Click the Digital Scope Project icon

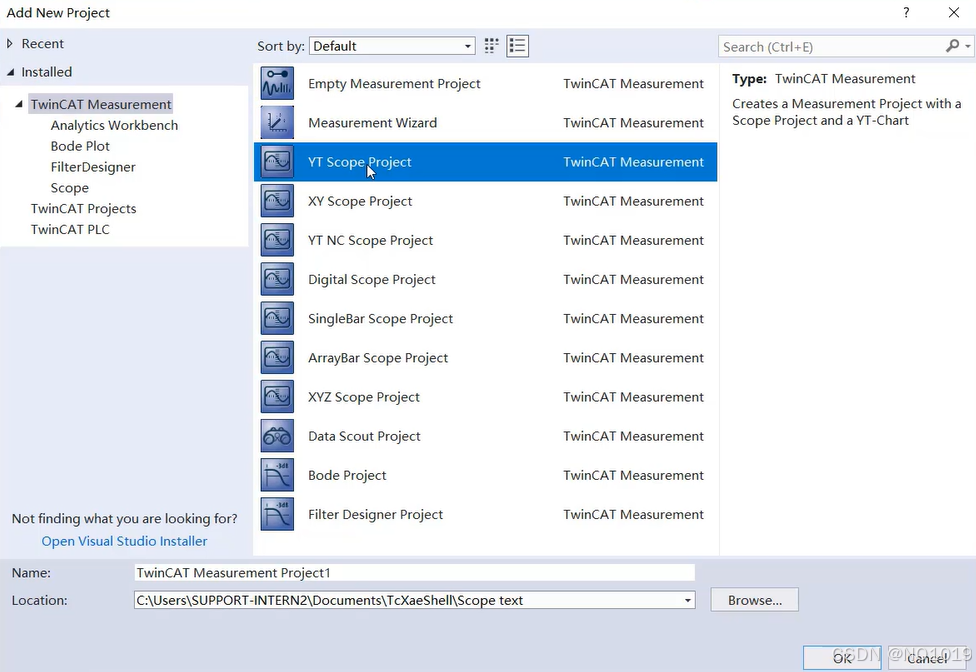click(x=277, y=279)
